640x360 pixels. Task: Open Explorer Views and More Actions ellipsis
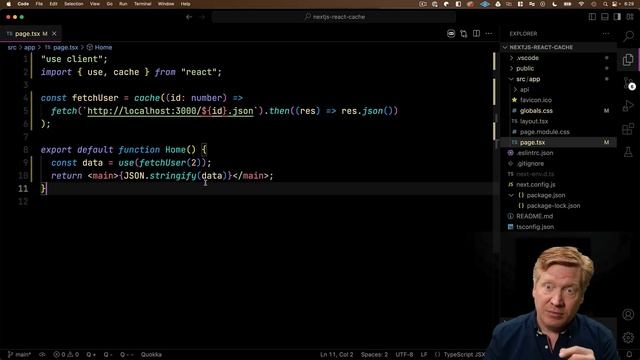tap(606, 34)
